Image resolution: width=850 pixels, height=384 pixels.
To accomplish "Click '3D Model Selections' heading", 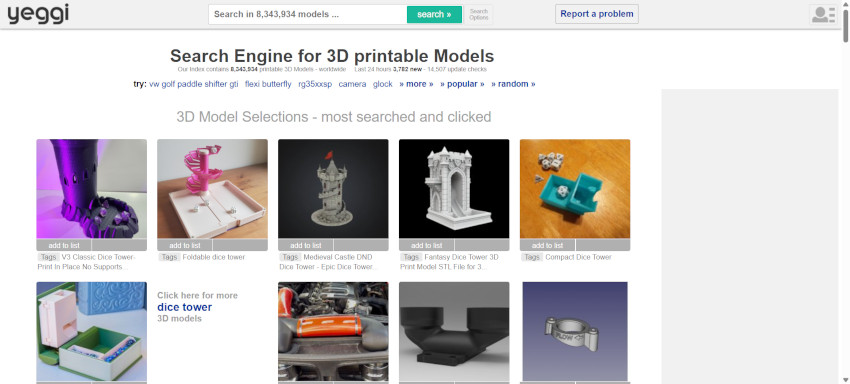I will click(333, 117).
